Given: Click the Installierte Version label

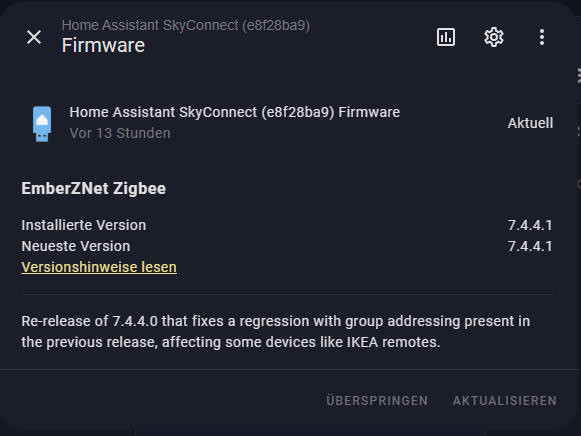Looking at the screenshot, I should coord(84,225).
